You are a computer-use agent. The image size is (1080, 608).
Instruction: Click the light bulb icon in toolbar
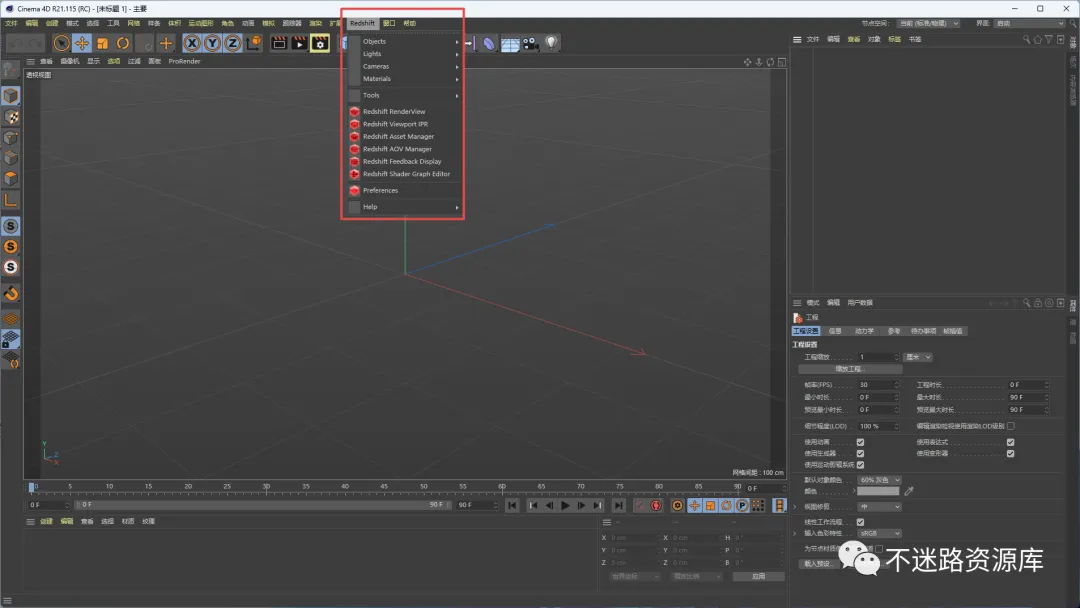[551, 43]
